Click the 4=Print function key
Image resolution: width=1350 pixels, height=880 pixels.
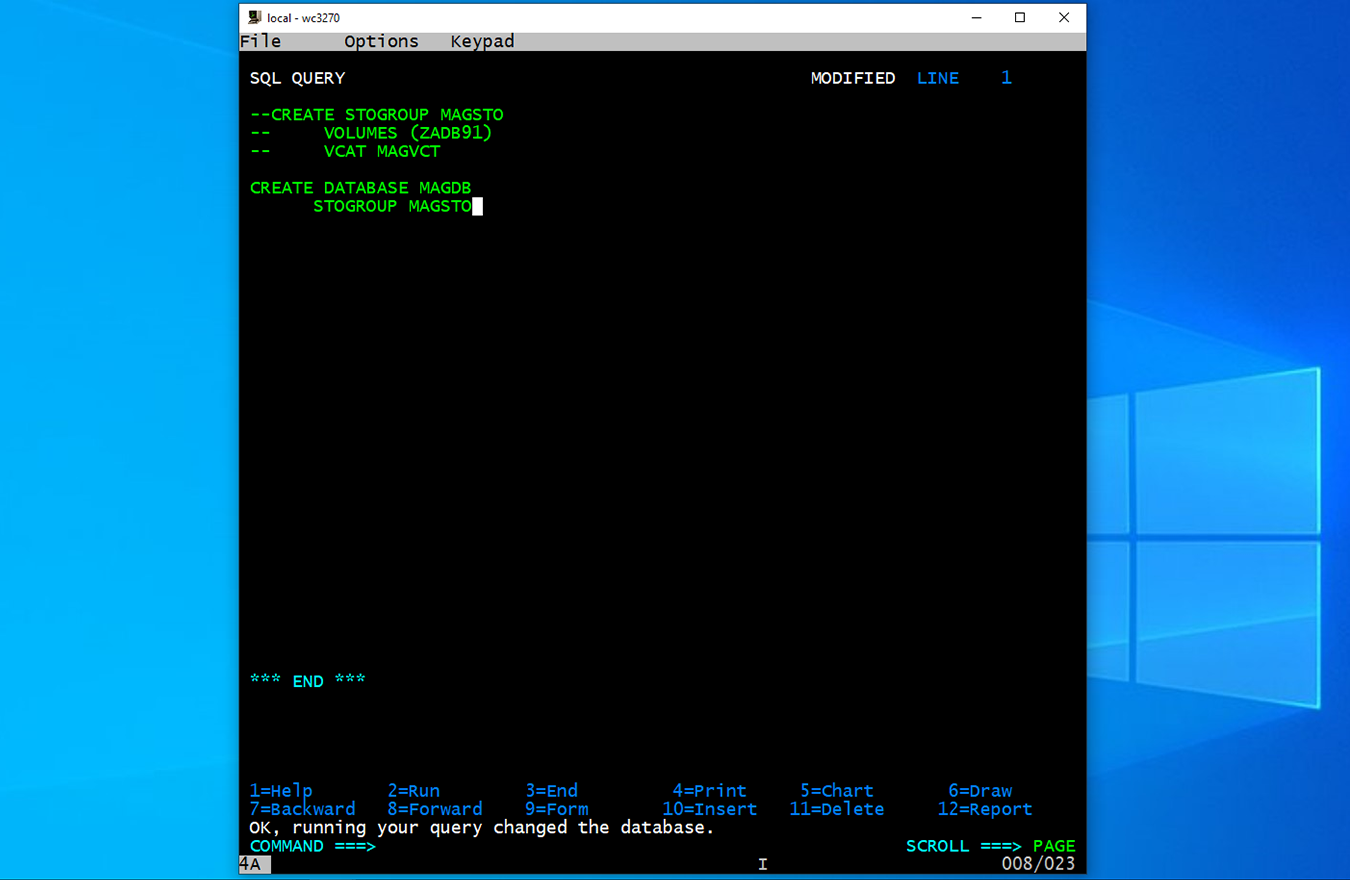click(709, 791)
